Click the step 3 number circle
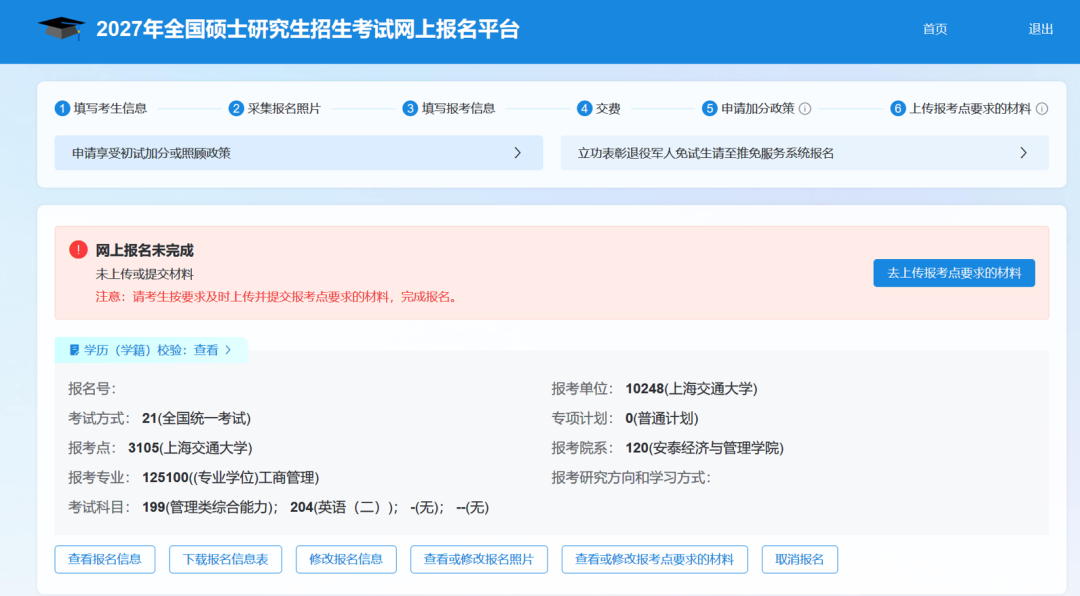The height and width of the screenshot is (596, 1080). pos(411,108)
